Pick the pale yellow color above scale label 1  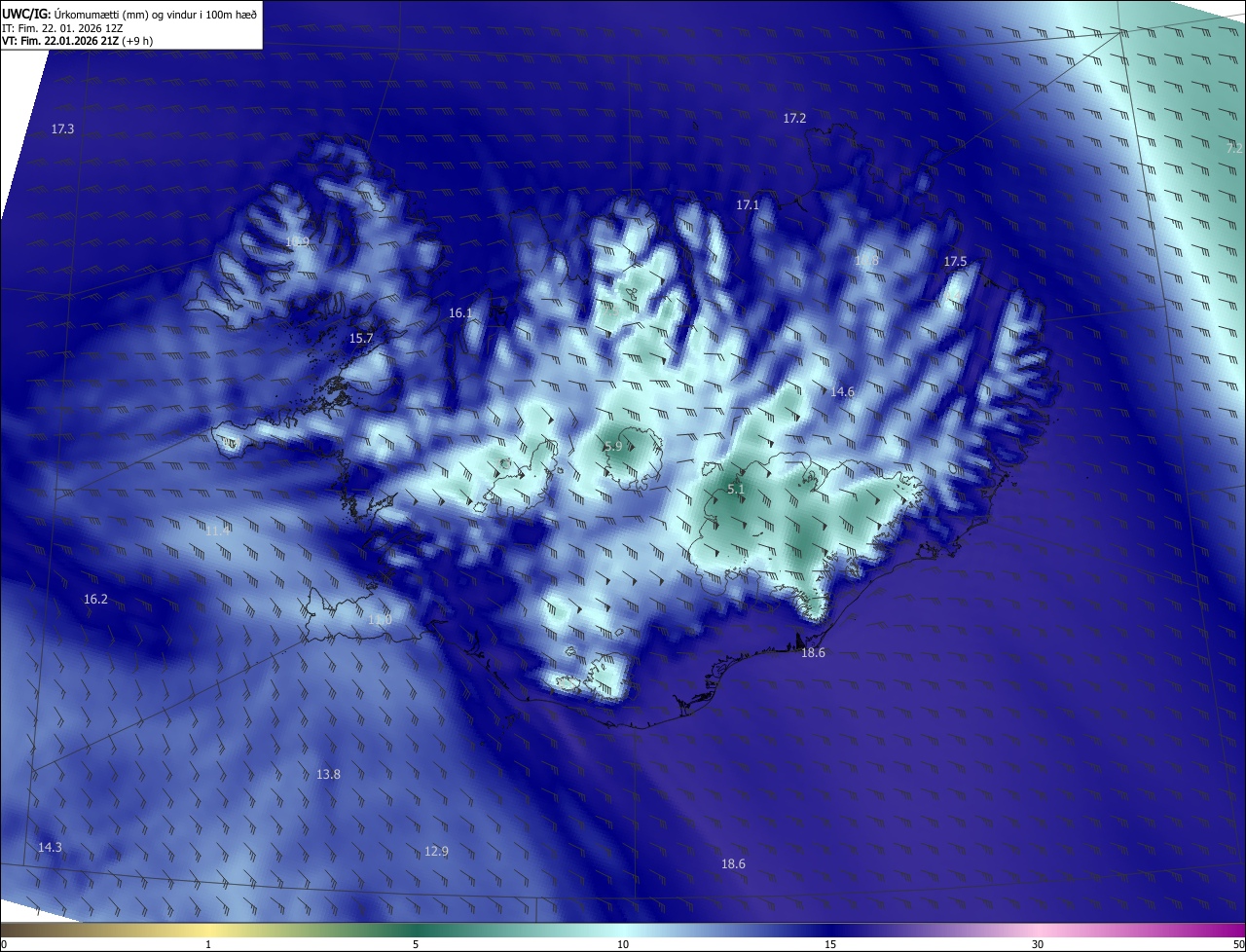(208, 930)
